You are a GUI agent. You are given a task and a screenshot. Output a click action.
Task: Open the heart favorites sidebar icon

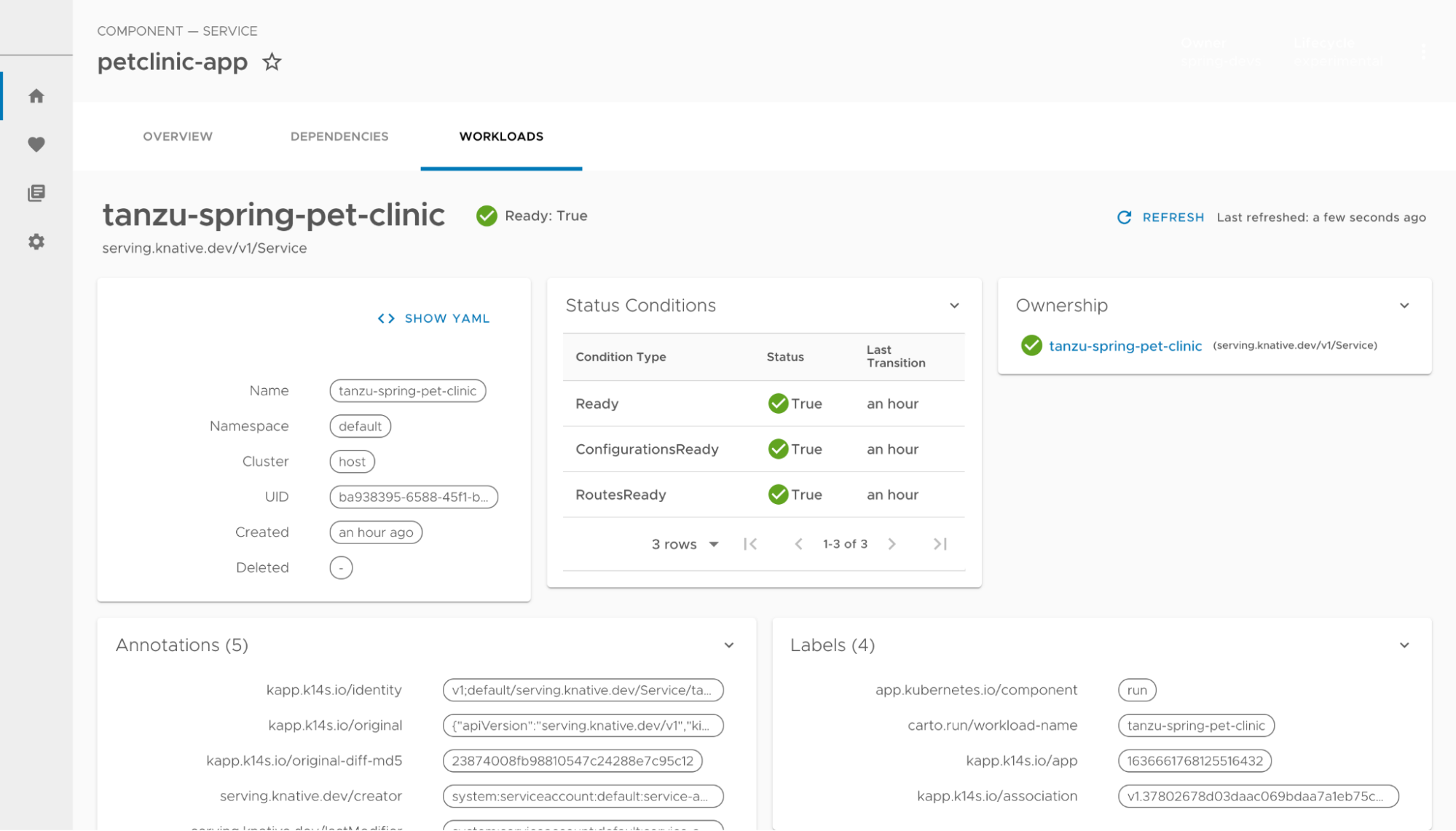point(36,144)
